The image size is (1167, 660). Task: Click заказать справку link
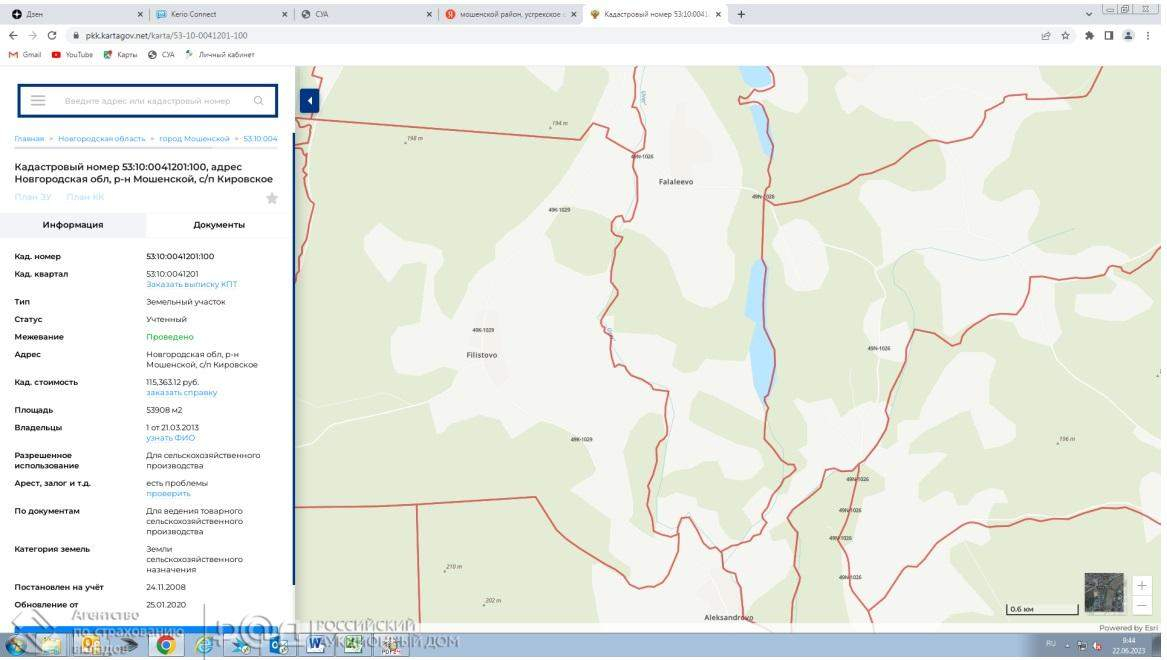pos(181,393)
